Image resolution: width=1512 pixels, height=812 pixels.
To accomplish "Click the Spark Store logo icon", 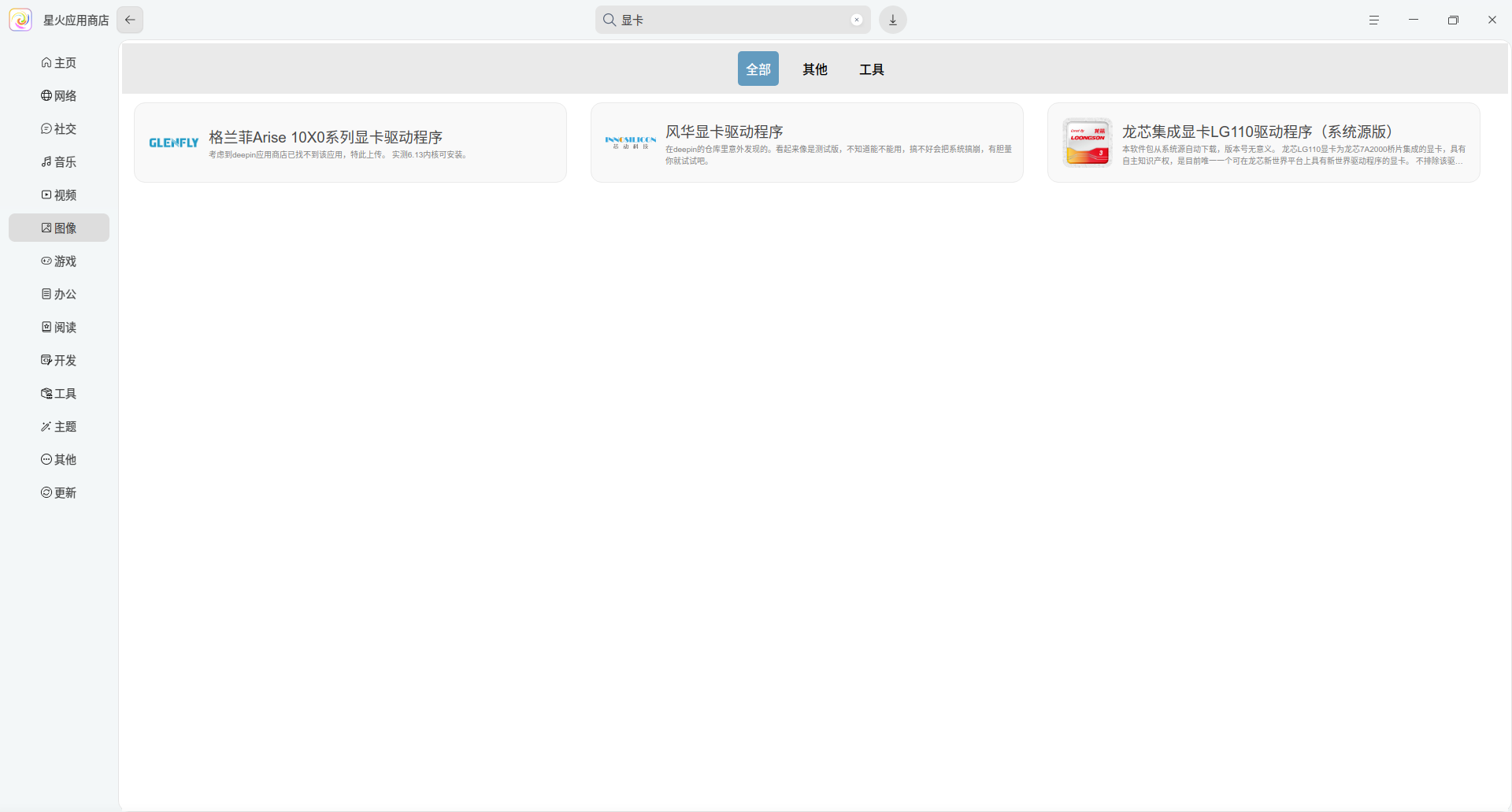I will point(20,20).
